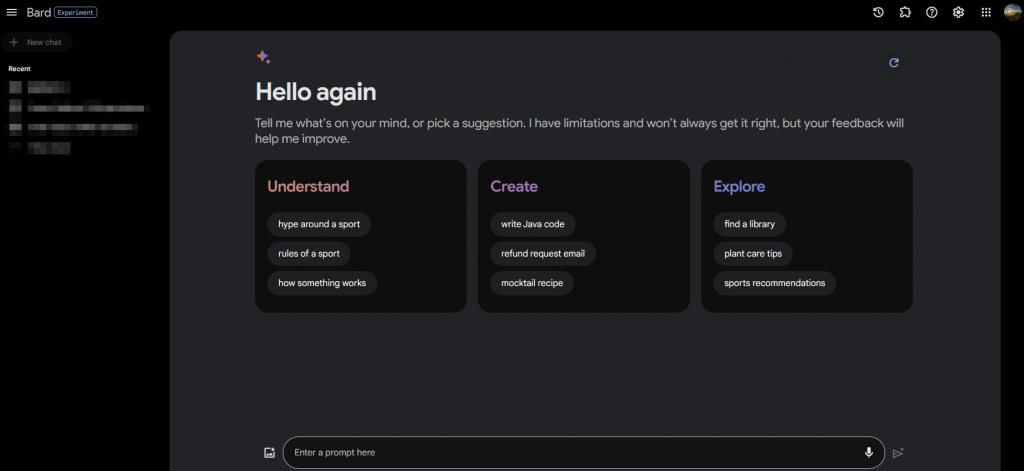Select the 'write Java code' suggestion
This screenshot has height=471, width=1024.
[532, 224]
